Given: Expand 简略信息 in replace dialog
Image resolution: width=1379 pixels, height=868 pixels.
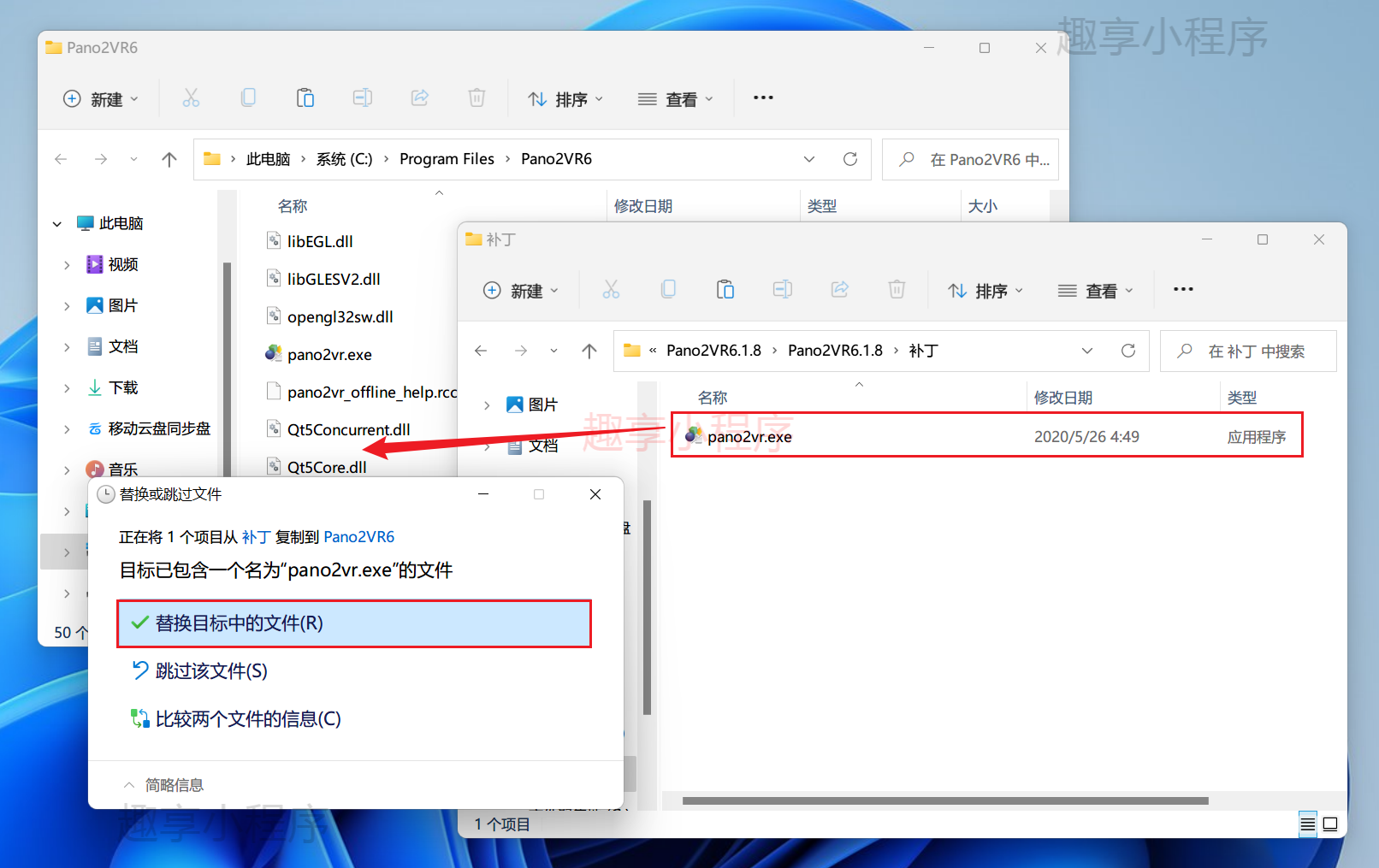Looking at the screenshot, I should click(163, 785).
